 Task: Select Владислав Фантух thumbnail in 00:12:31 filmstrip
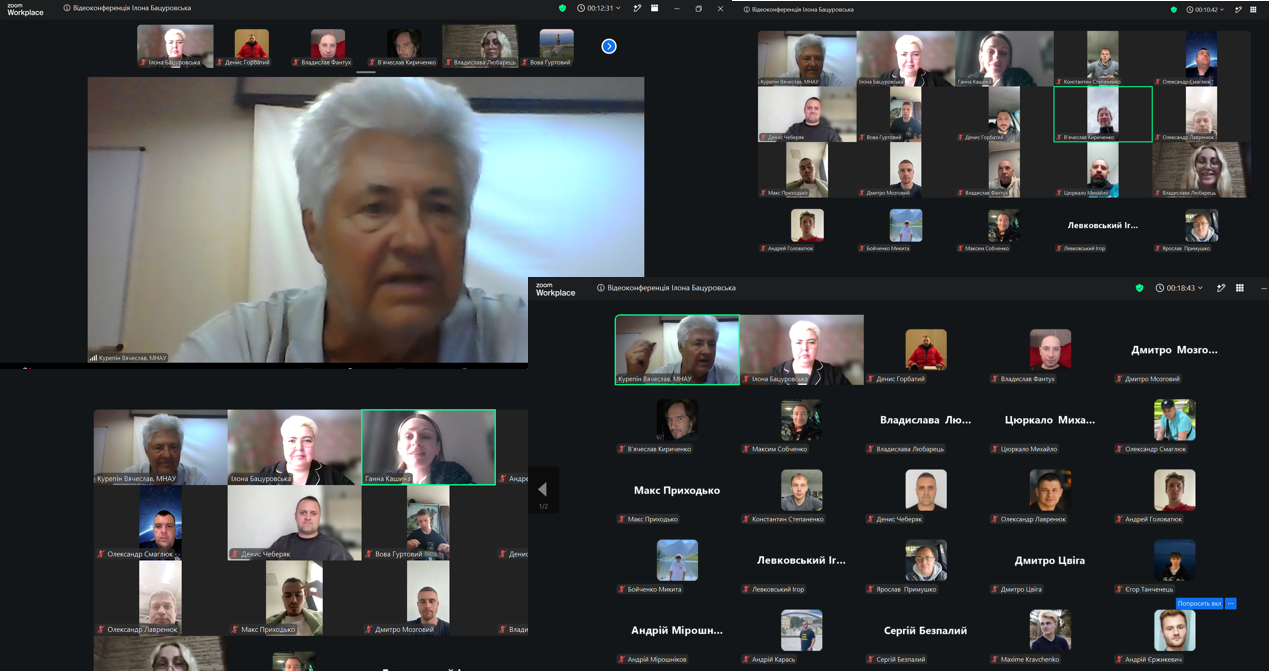[328, 46]
